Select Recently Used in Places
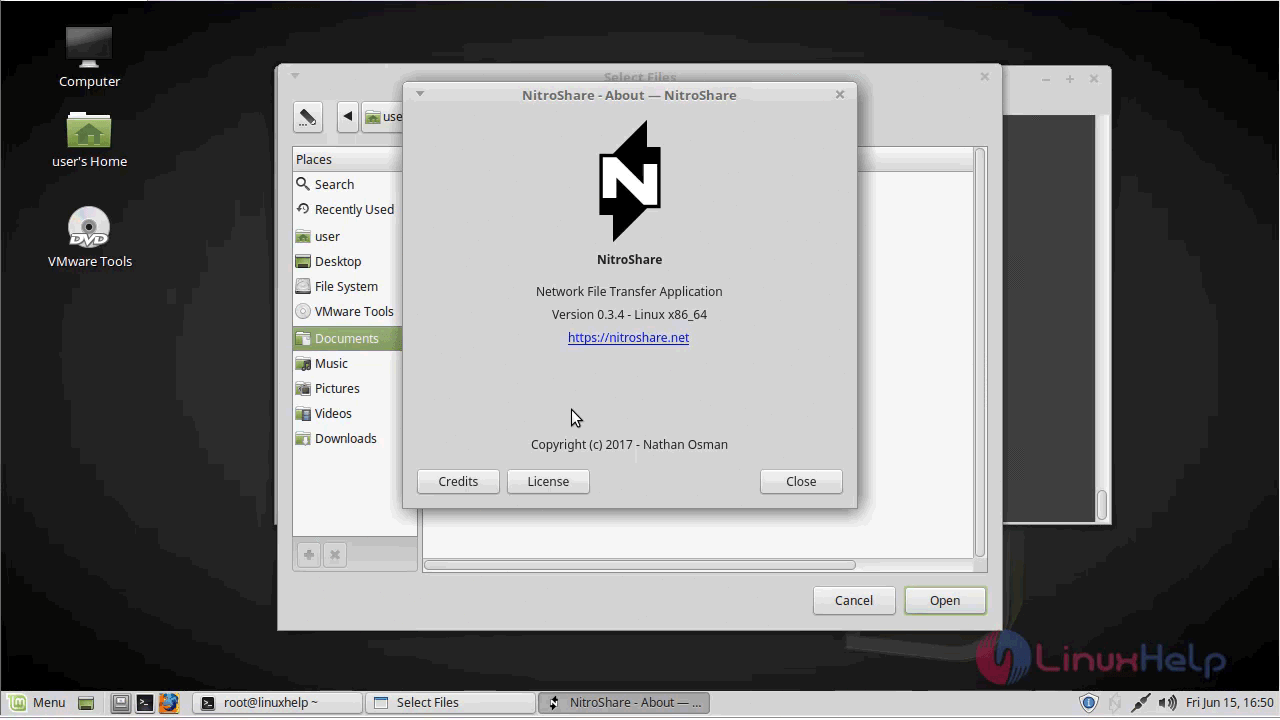Image resolution: width=1280 pixels, height=720 pixels. click(x=347, y=209)
